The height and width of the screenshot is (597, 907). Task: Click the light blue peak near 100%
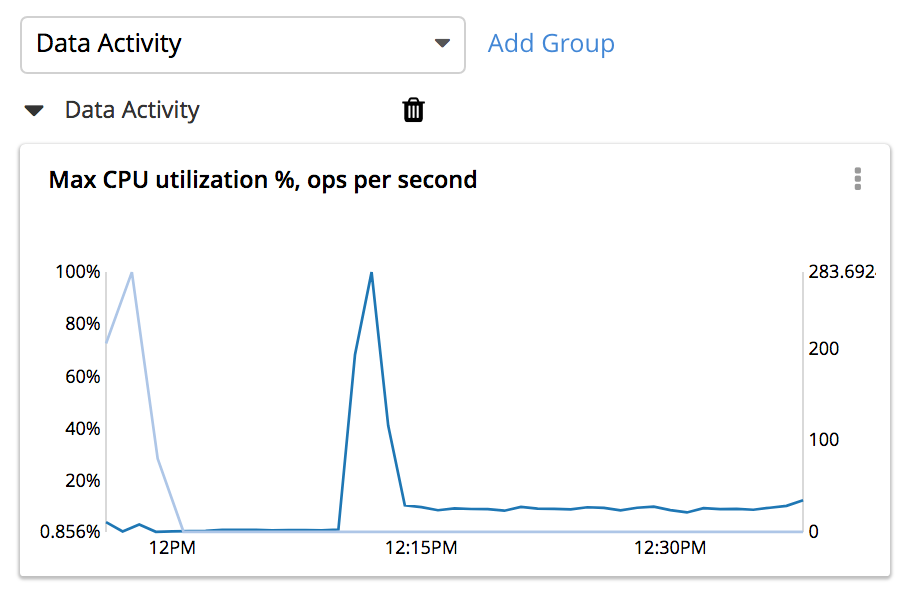click(x=131, y=273)
